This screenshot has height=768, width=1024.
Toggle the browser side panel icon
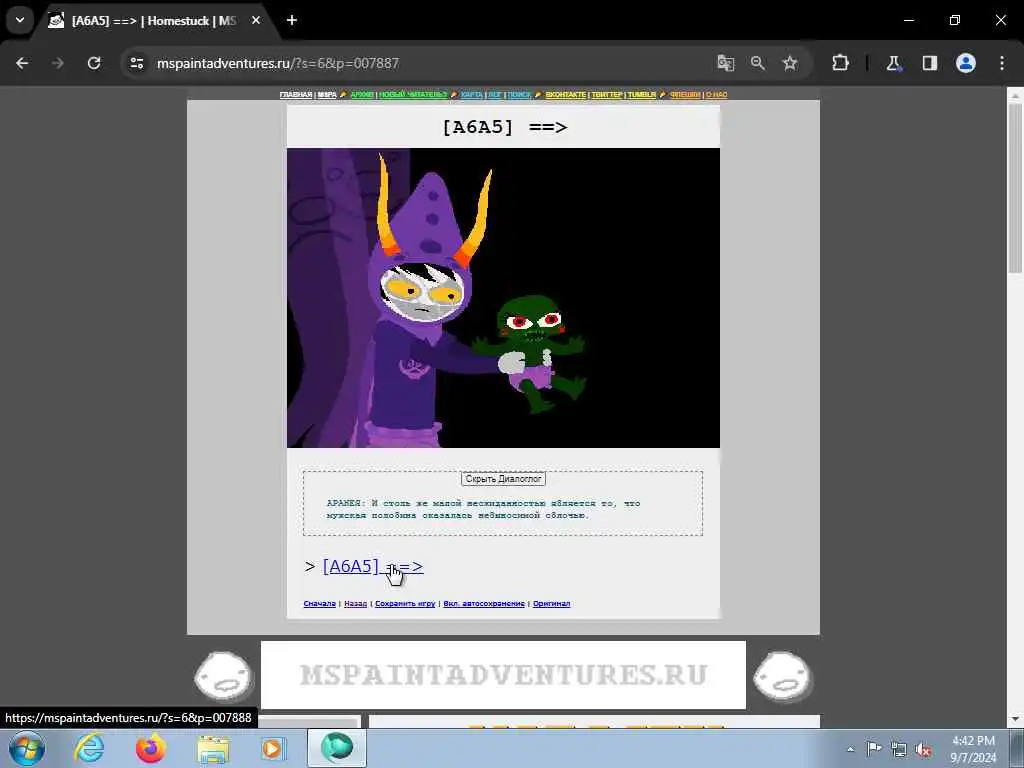930,63
